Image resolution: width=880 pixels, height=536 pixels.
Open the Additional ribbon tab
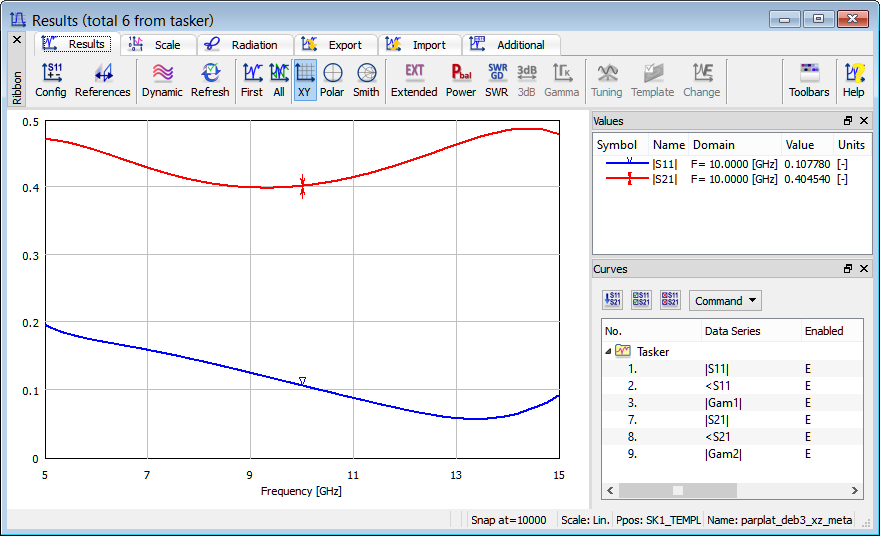point(510,45)
